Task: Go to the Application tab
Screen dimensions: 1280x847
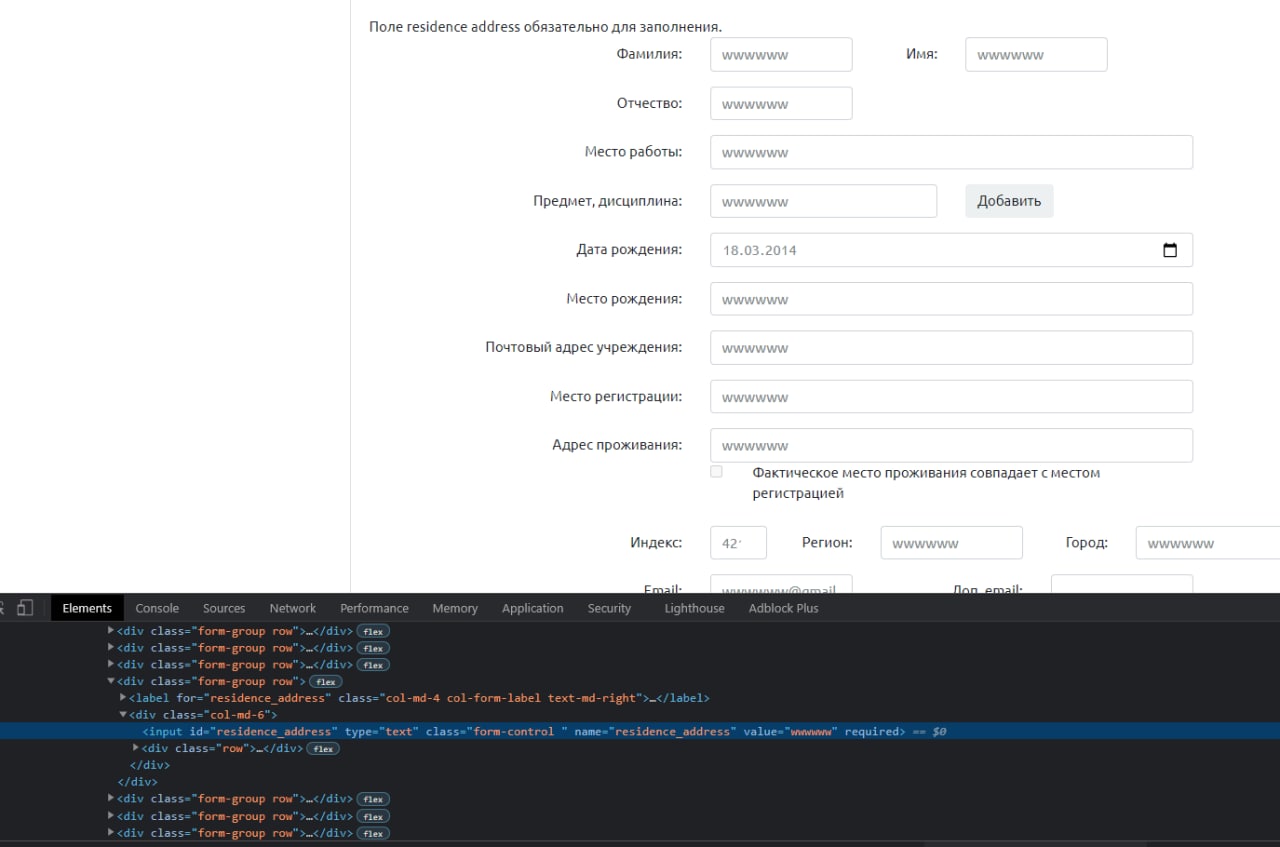Action: (532, 608)
